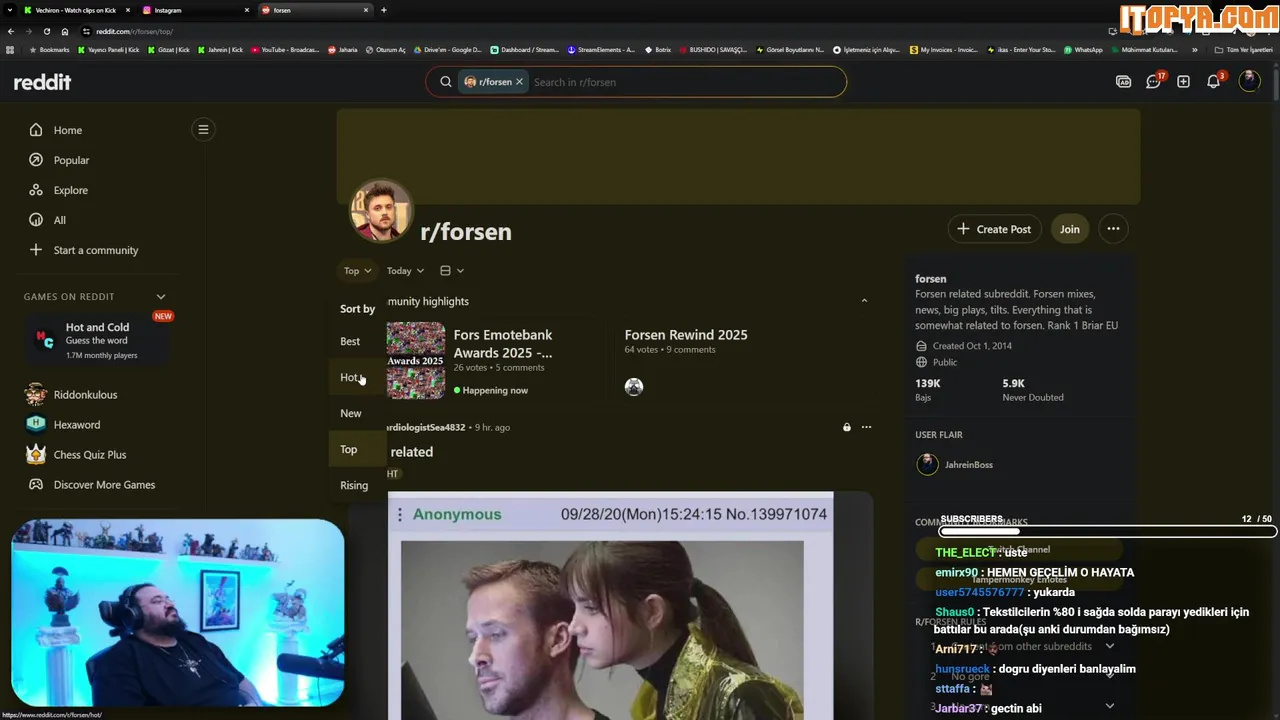Open Home in the left sidebar

[68, 130]
